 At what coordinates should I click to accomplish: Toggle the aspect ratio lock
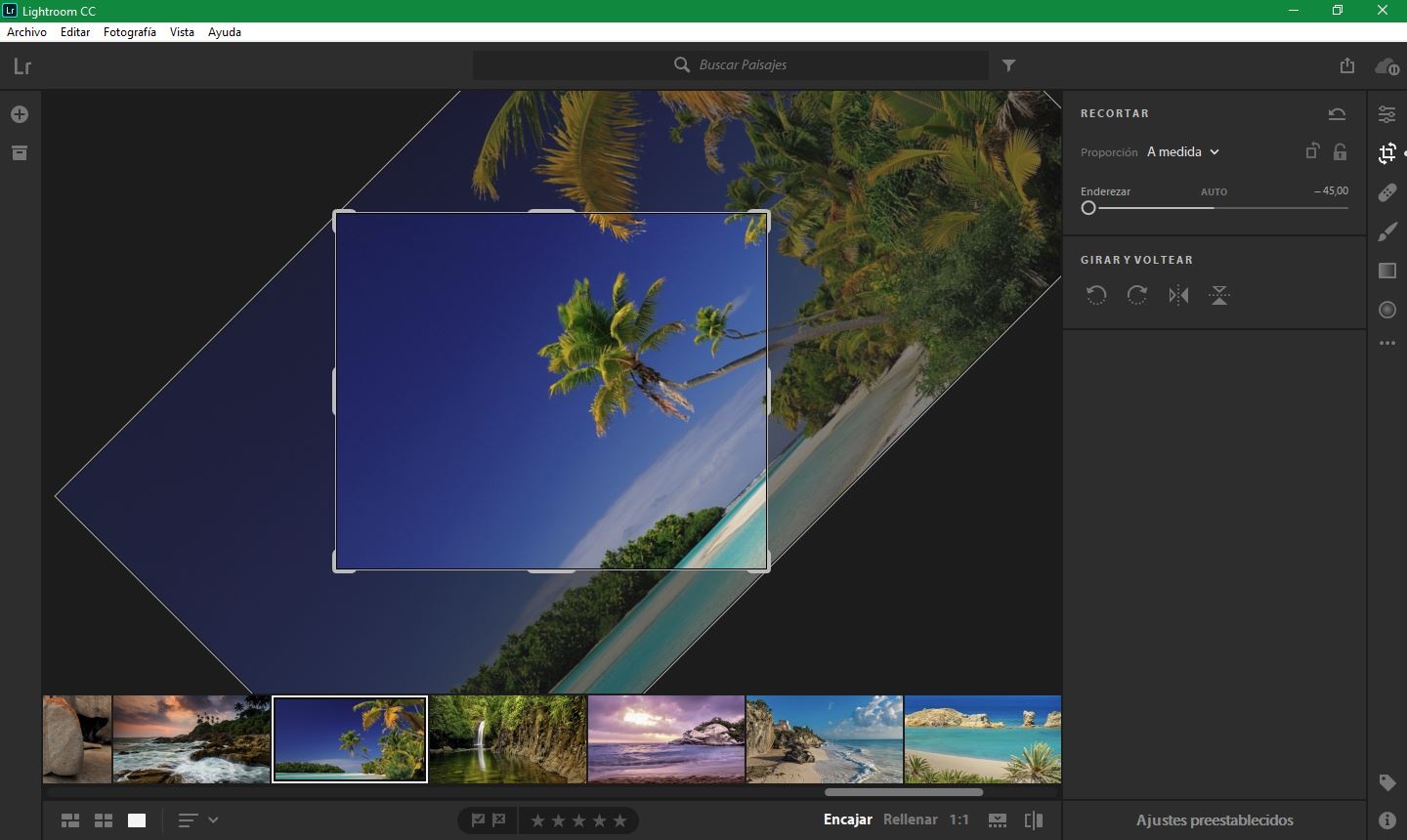[1341, 151]
